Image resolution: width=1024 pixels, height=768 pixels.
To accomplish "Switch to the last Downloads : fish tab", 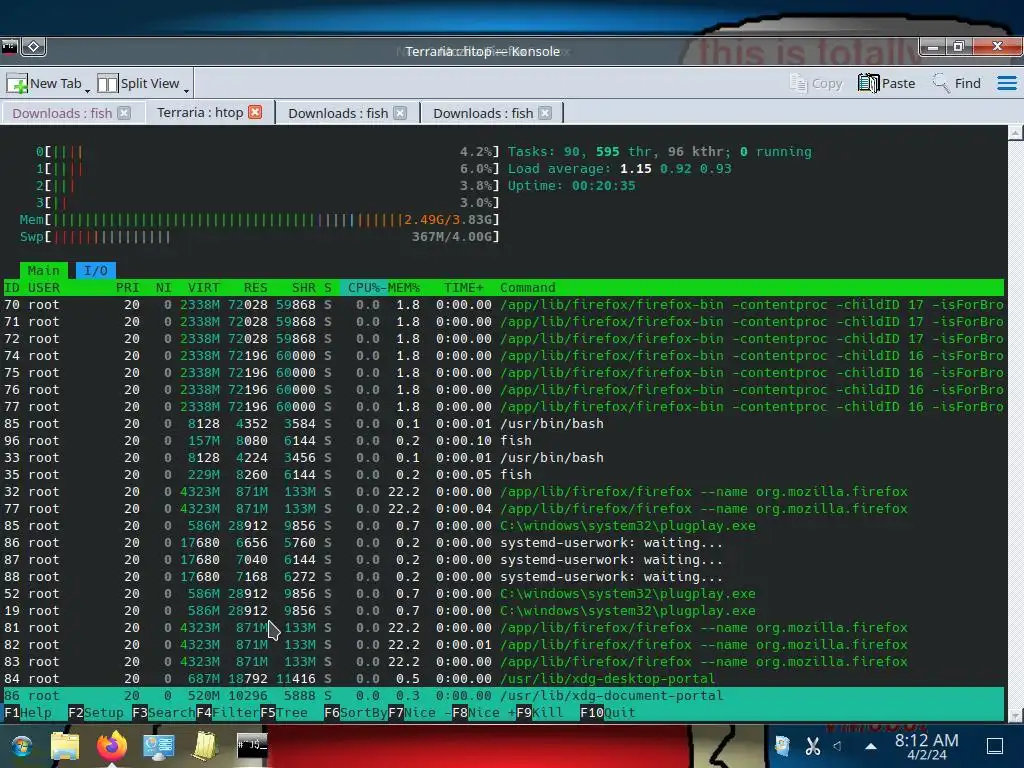I will pos(483,114).
